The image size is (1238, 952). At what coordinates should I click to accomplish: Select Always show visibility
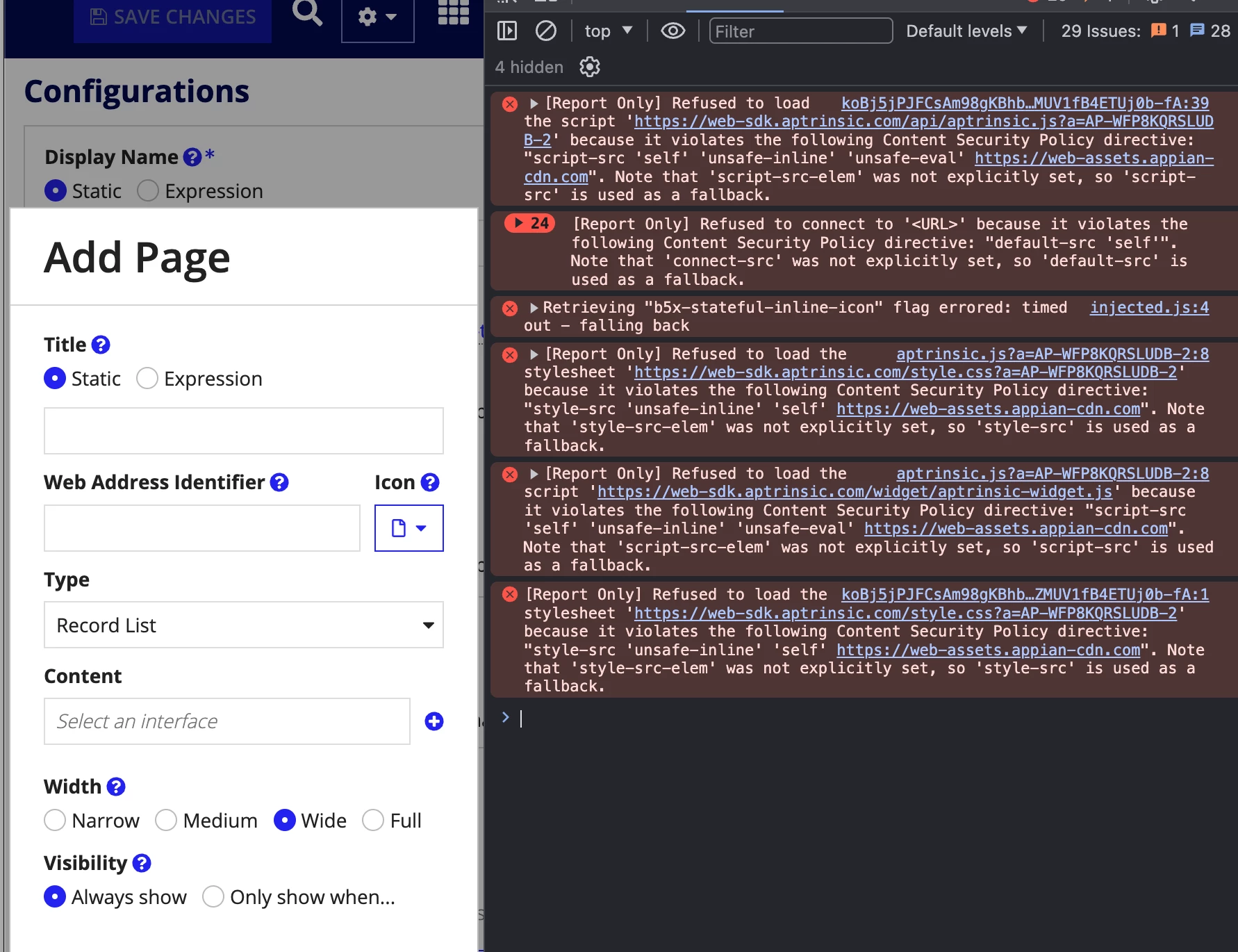coord(55,896)
